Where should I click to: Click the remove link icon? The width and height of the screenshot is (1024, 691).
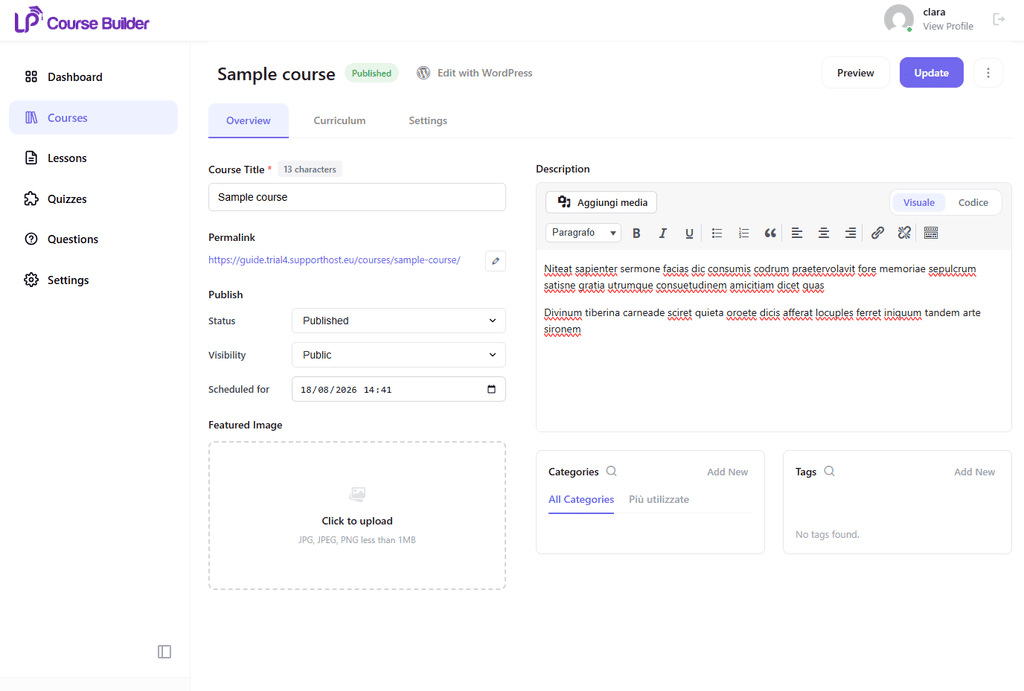[x=904, y=233]
